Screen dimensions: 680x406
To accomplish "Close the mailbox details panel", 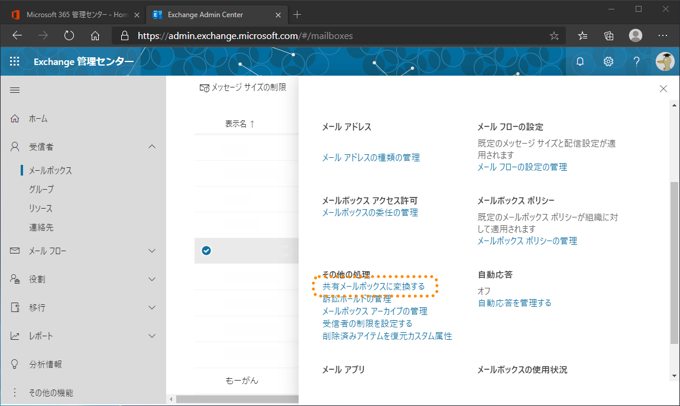I will [x=663, y=89].
